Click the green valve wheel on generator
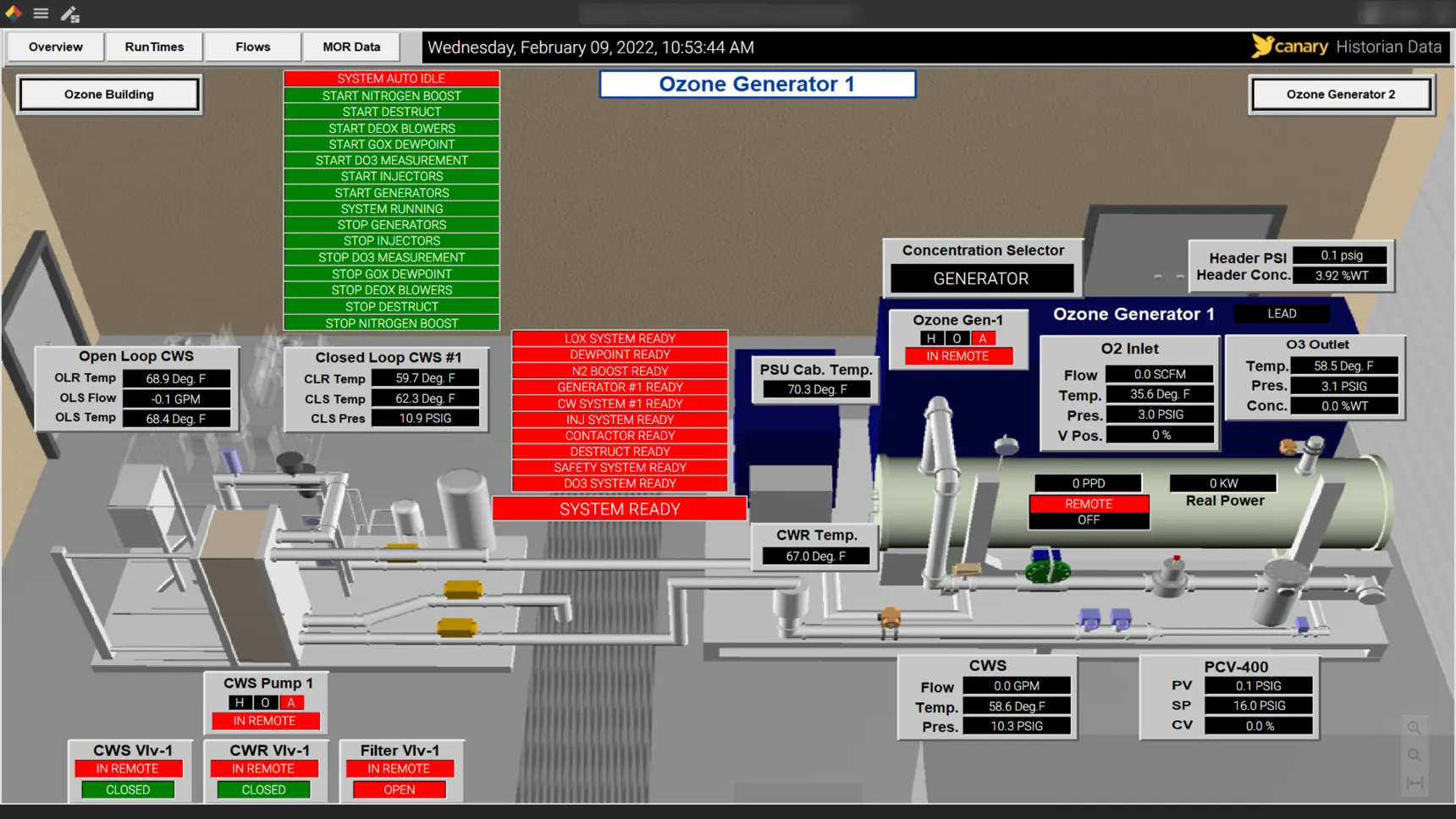The image size is (1456, 819). (x=1047, y=571)
